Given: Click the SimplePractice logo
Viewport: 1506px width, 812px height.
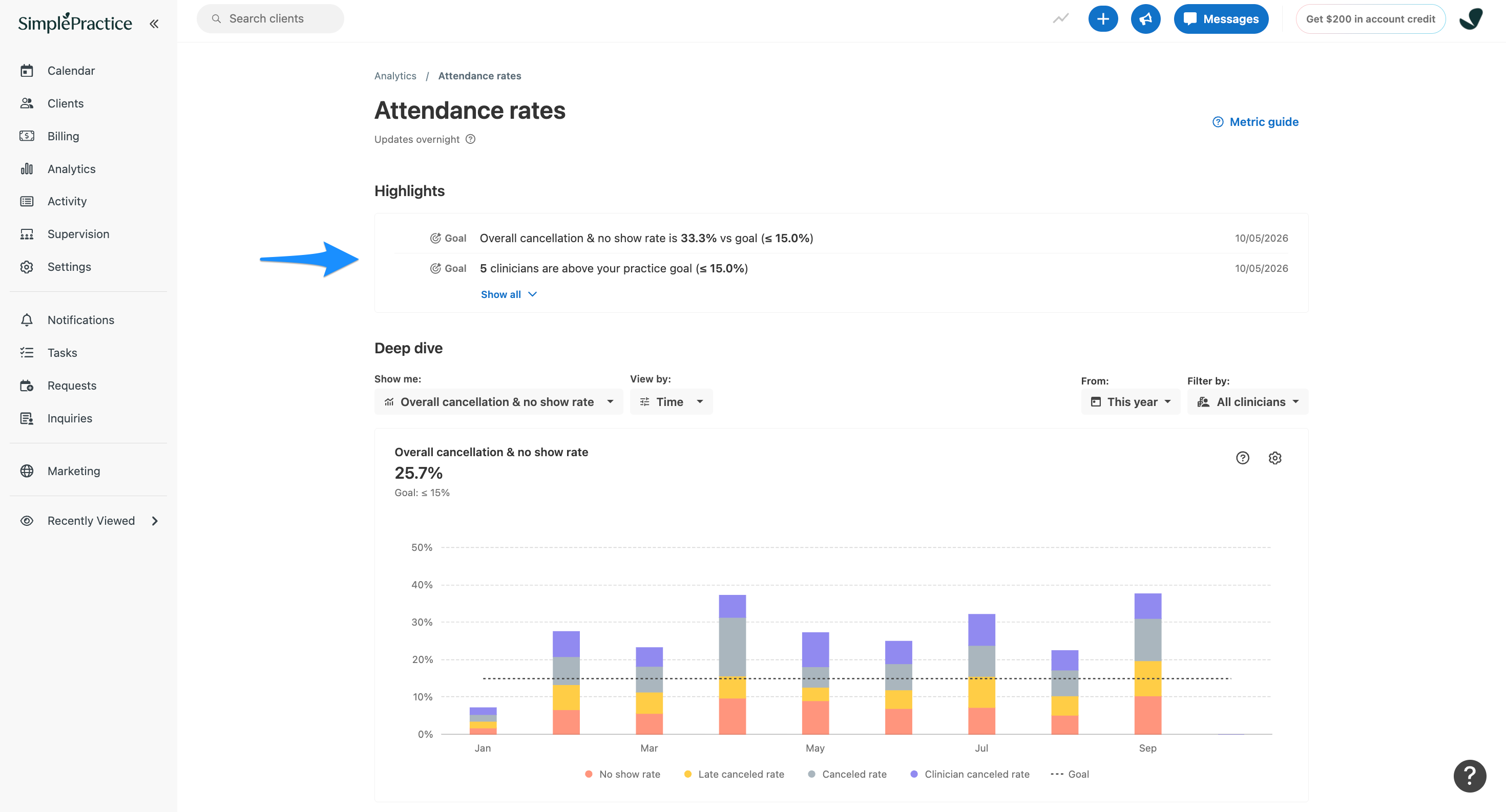Looking at the screenshot, I should pyautogui.click(x=75, y=23).
